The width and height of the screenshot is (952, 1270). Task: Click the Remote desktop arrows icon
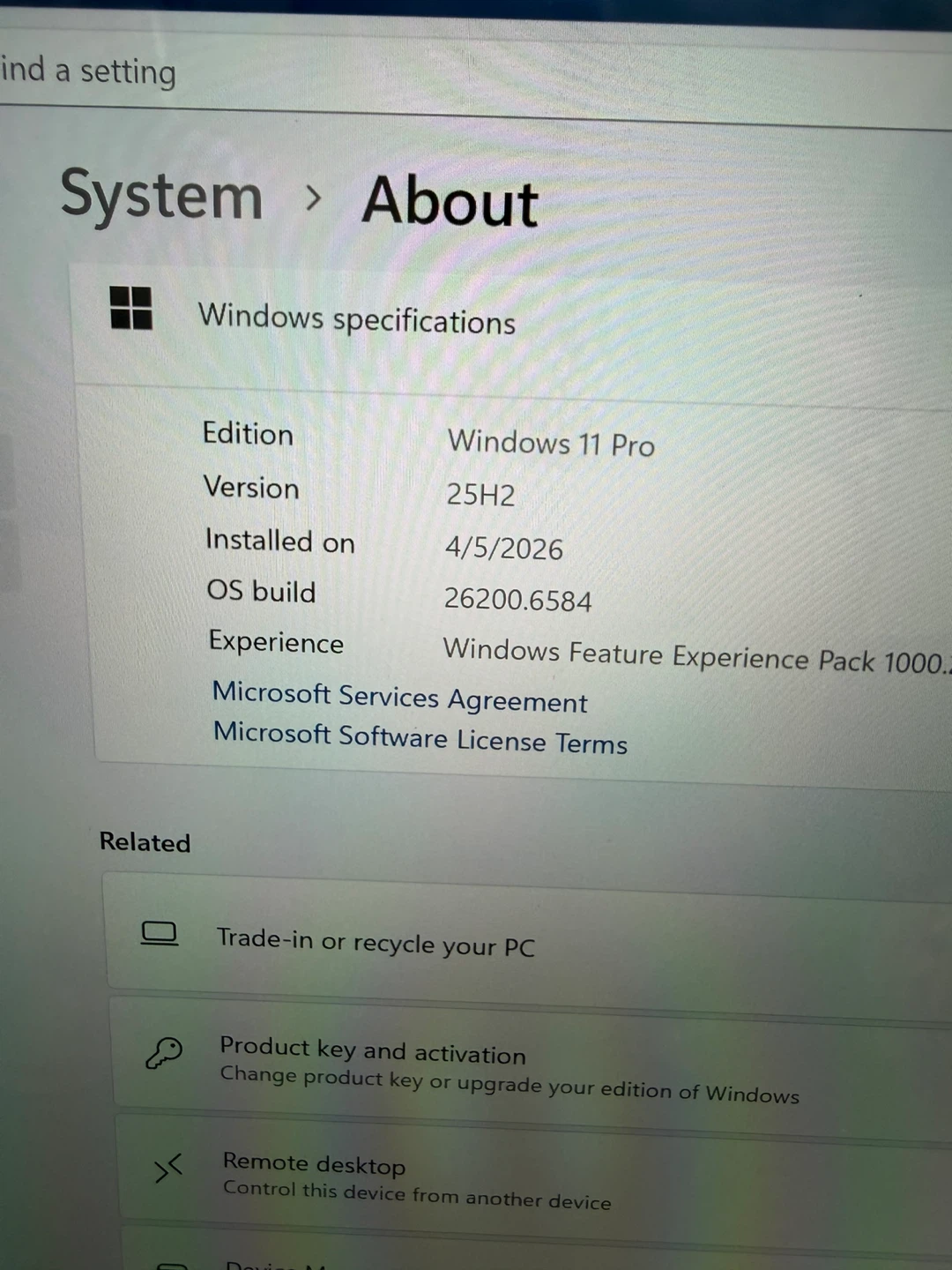pos(167,1169)
